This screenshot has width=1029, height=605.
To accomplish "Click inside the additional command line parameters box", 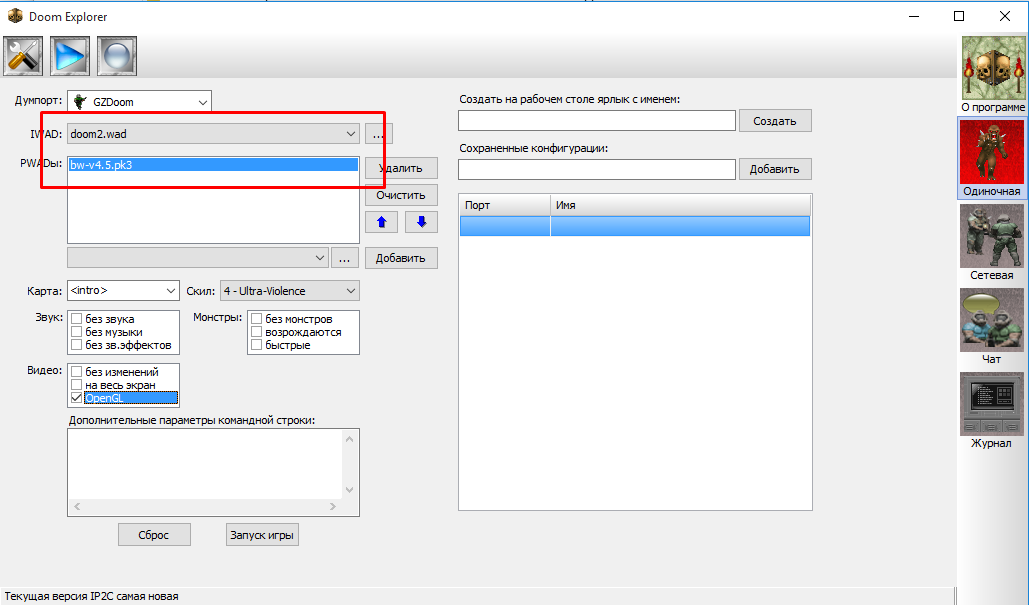I will pos(205,465).
